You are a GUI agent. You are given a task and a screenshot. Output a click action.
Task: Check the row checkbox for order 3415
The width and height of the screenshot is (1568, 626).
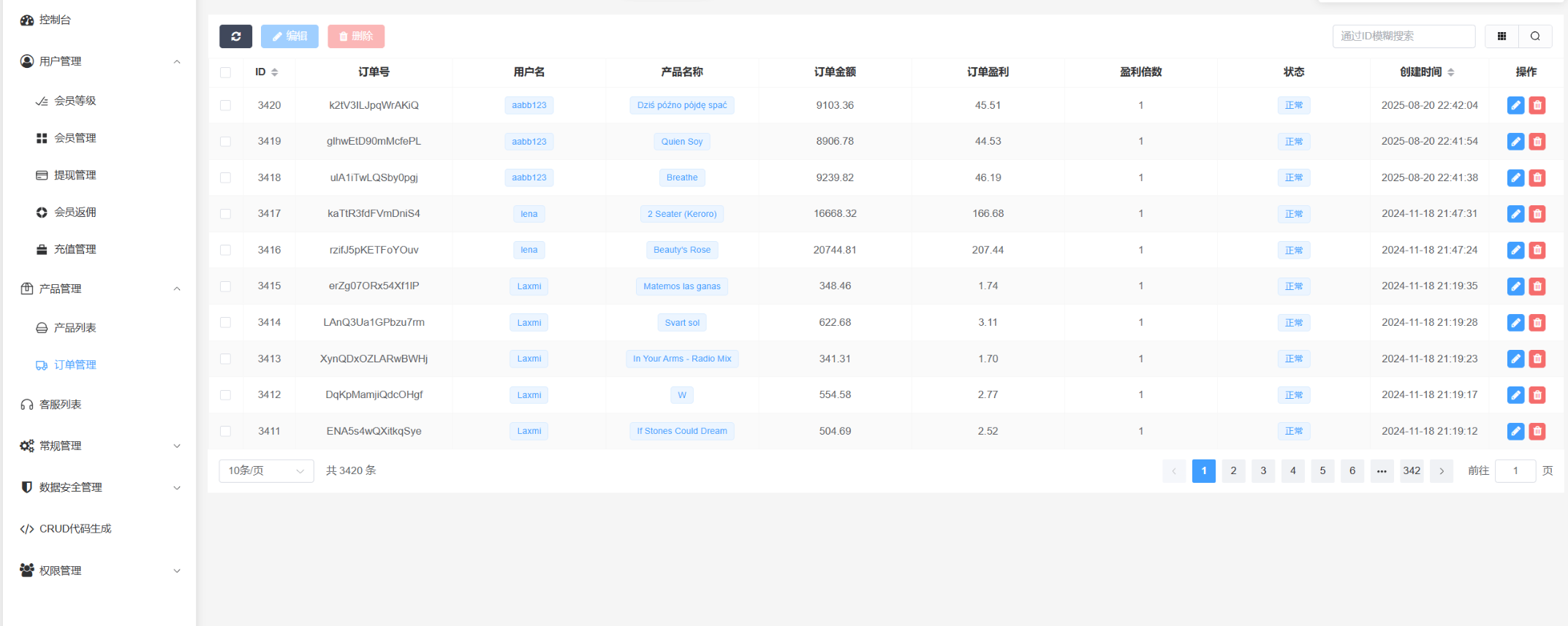225,286
